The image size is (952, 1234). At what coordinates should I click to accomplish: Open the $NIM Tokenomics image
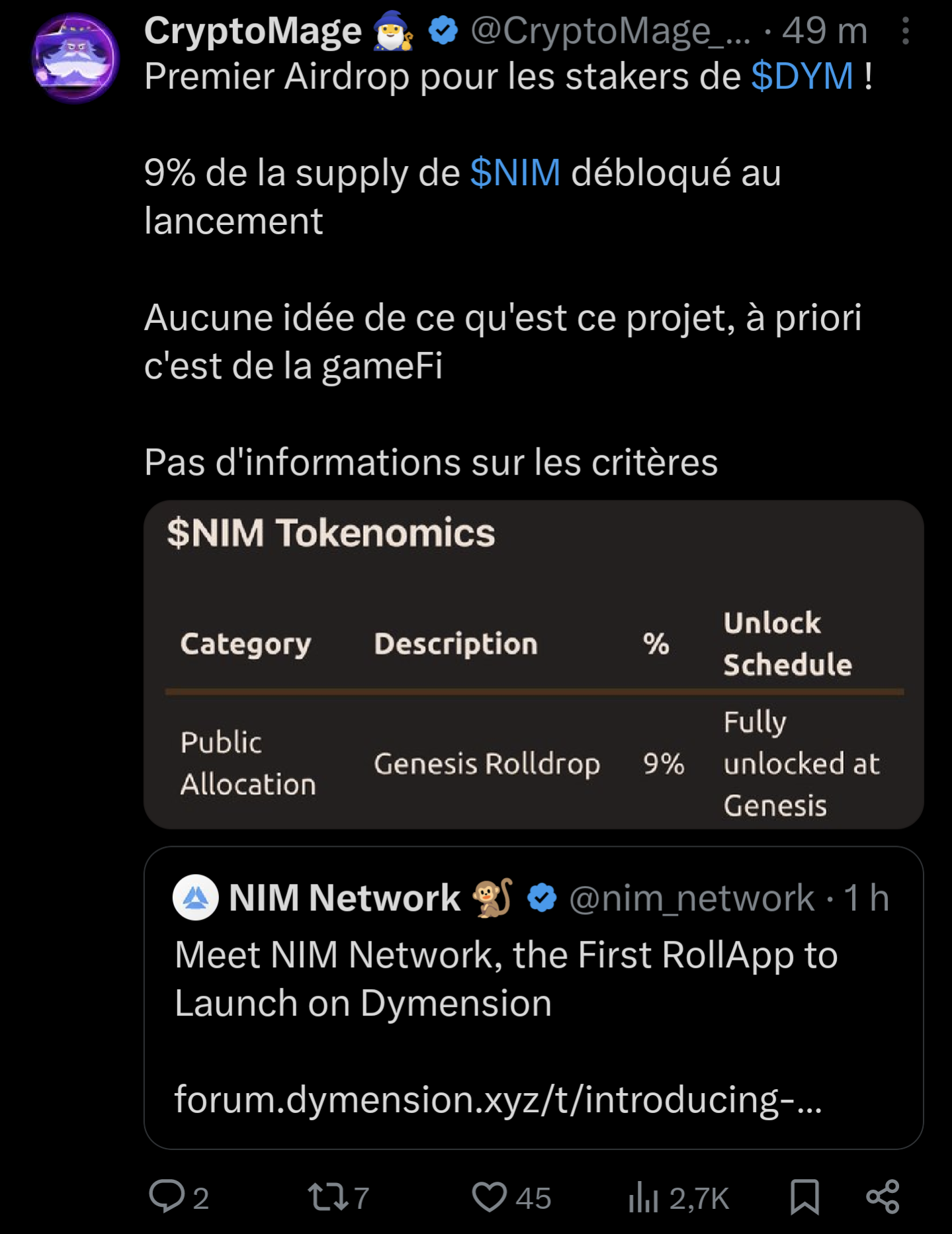pyautogui.click(x=533, y=664)
